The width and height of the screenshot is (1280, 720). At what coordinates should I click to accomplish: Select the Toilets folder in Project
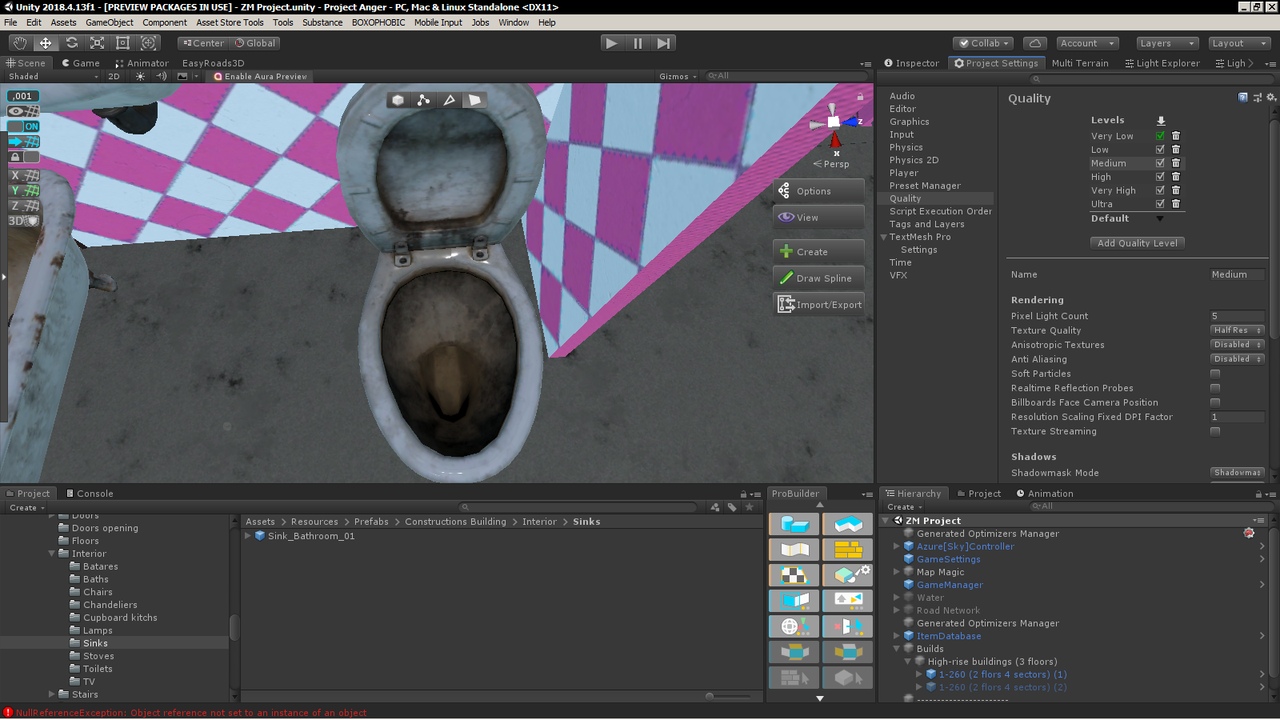97,669
